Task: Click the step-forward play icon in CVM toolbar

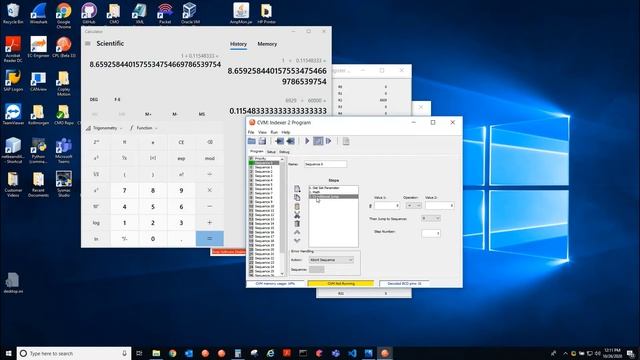Action: pyautogui.click(x=329, y=141)
